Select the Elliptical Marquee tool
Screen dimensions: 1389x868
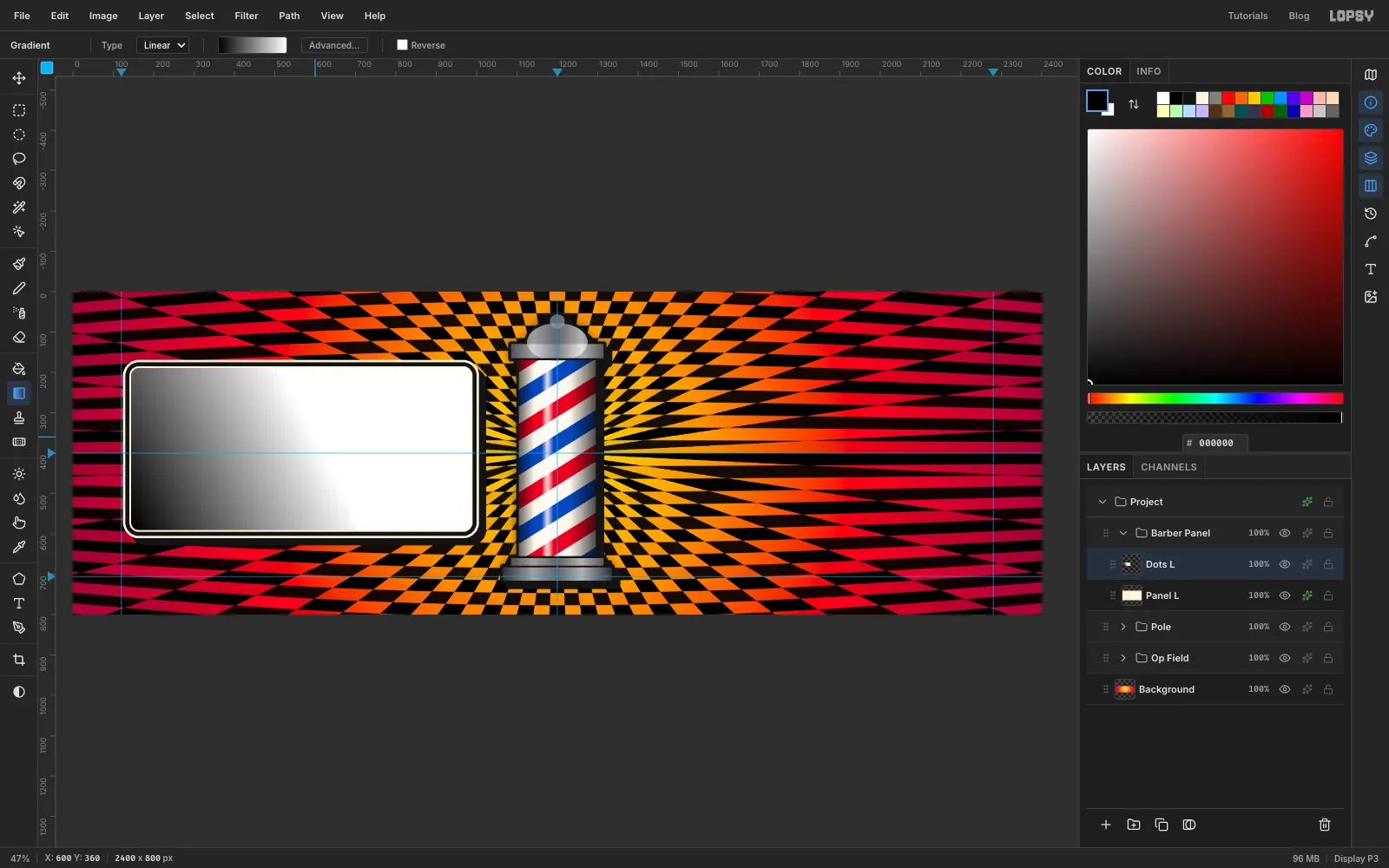click(x=19, y=135)
